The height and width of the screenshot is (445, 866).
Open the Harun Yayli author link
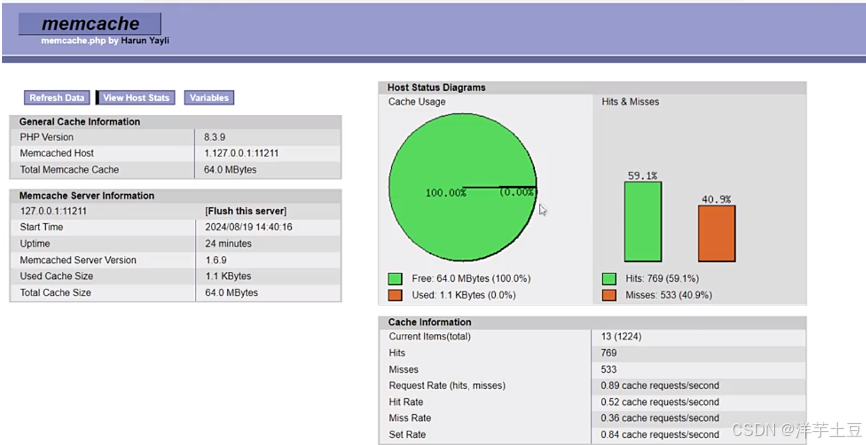pyautogui.click(x=145, y=41)
